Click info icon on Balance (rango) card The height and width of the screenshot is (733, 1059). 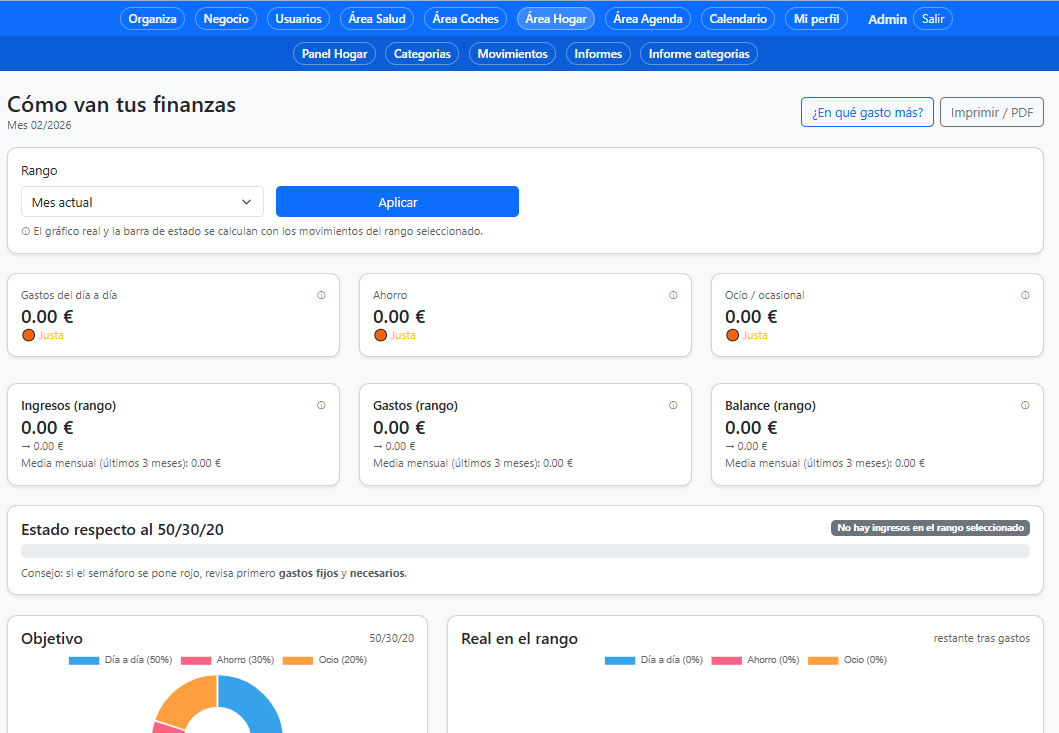tap(1025, 405)
